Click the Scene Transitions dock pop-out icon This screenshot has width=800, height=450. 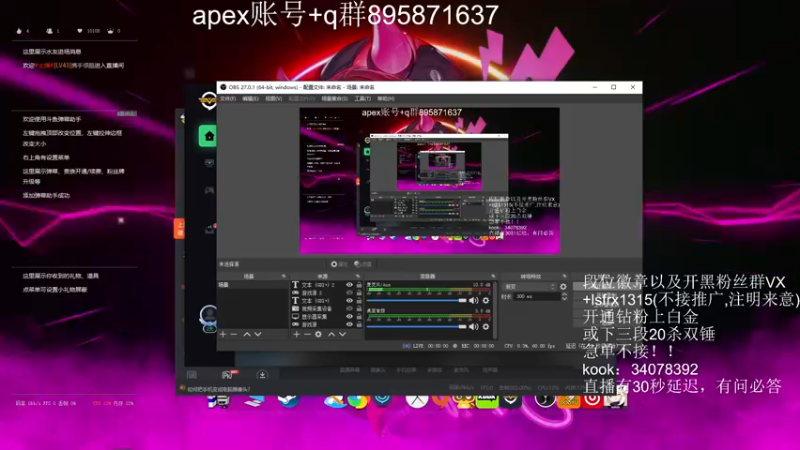click(564, 276)
